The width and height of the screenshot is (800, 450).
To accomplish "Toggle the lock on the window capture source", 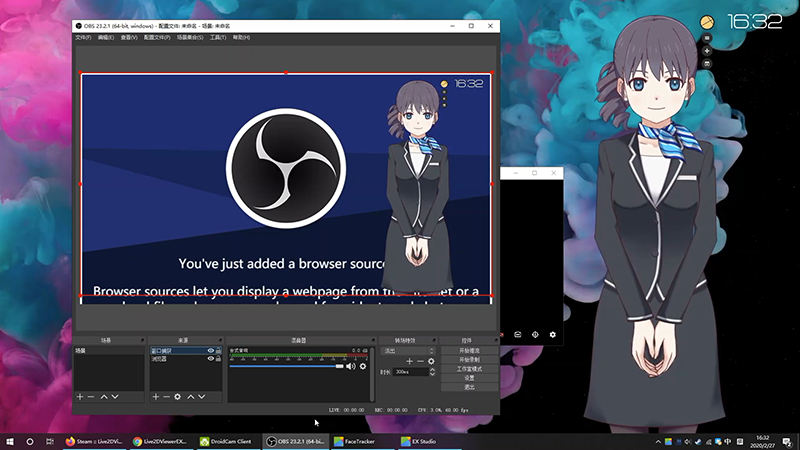I will (218, 351).
